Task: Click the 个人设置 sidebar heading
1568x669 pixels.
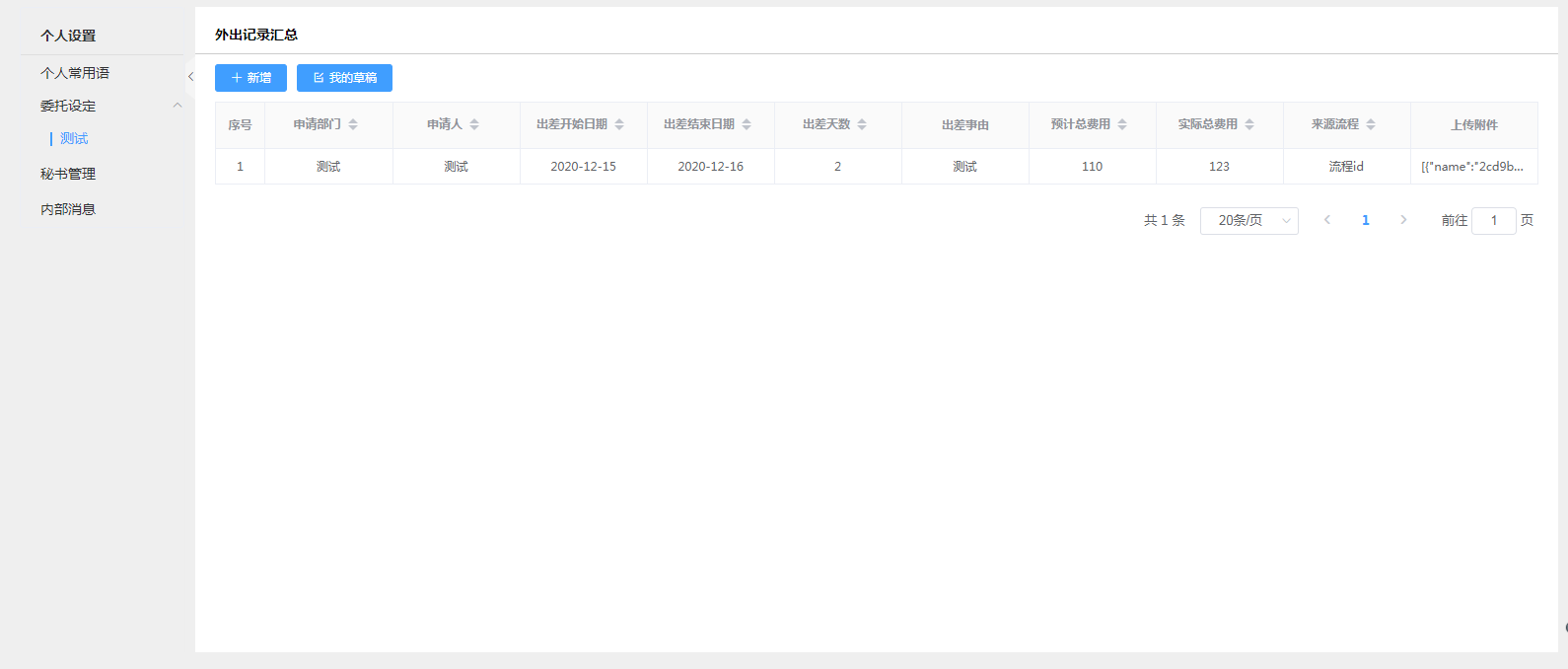Action: (68, 36)
